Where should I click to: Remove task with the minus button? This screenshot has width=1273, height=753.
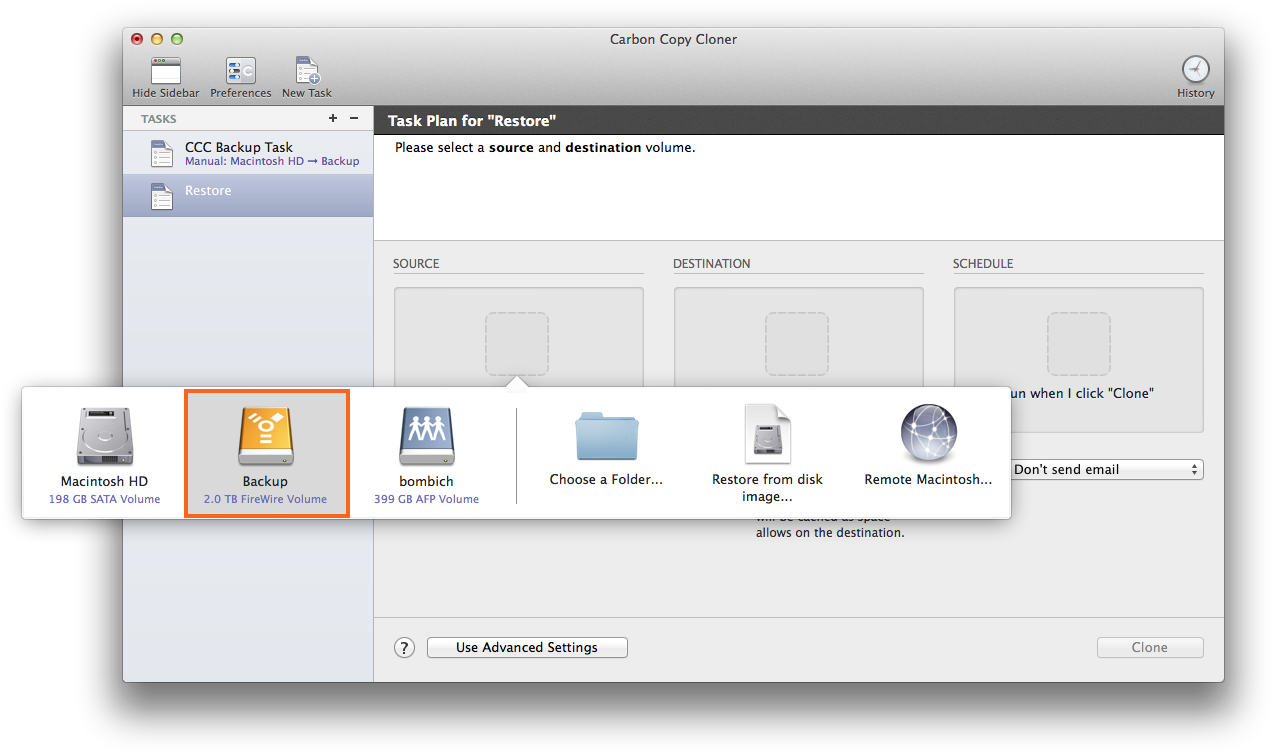point(354,118)
